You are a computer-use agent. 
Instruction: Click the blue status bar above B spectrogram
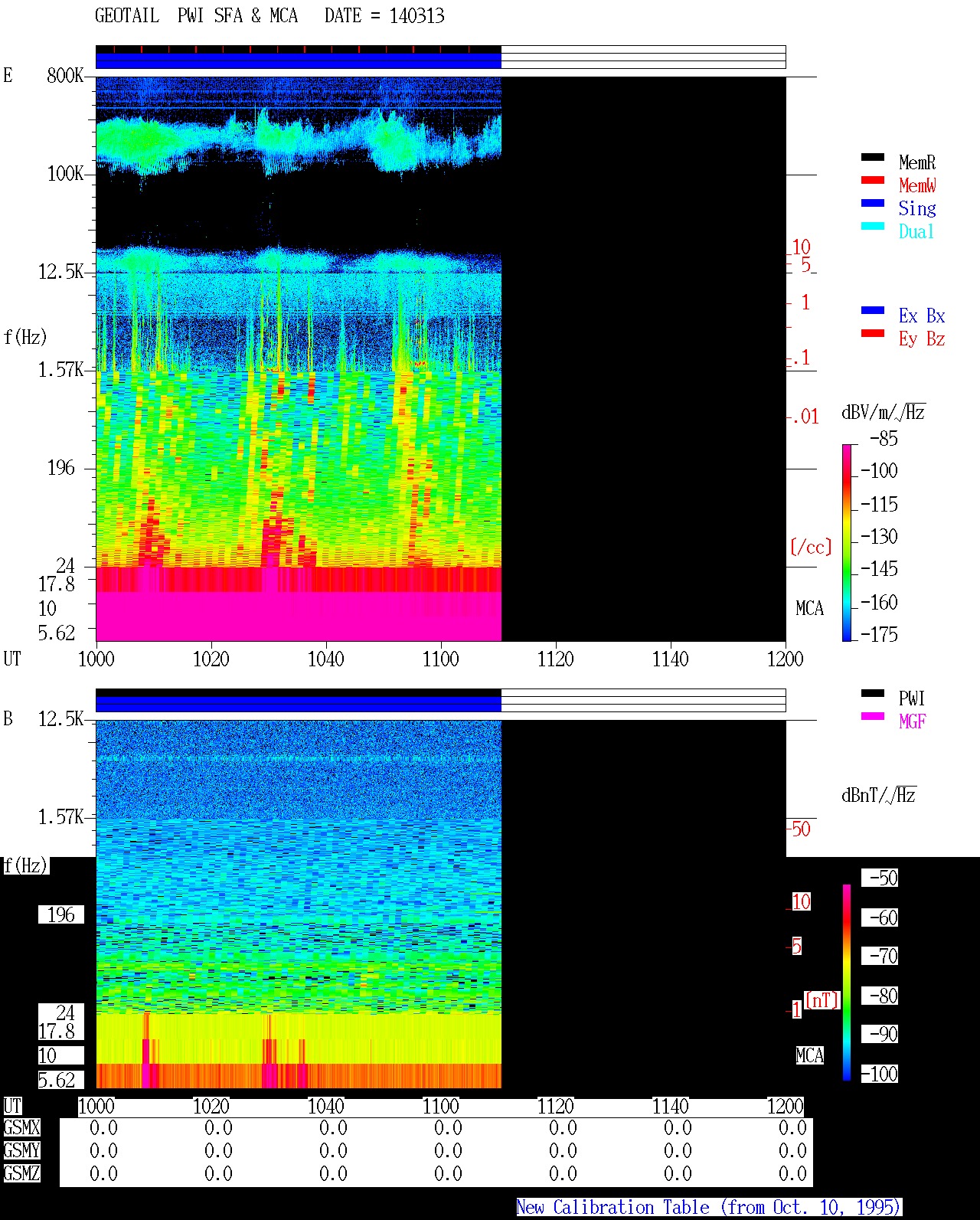tap(299, 704)
